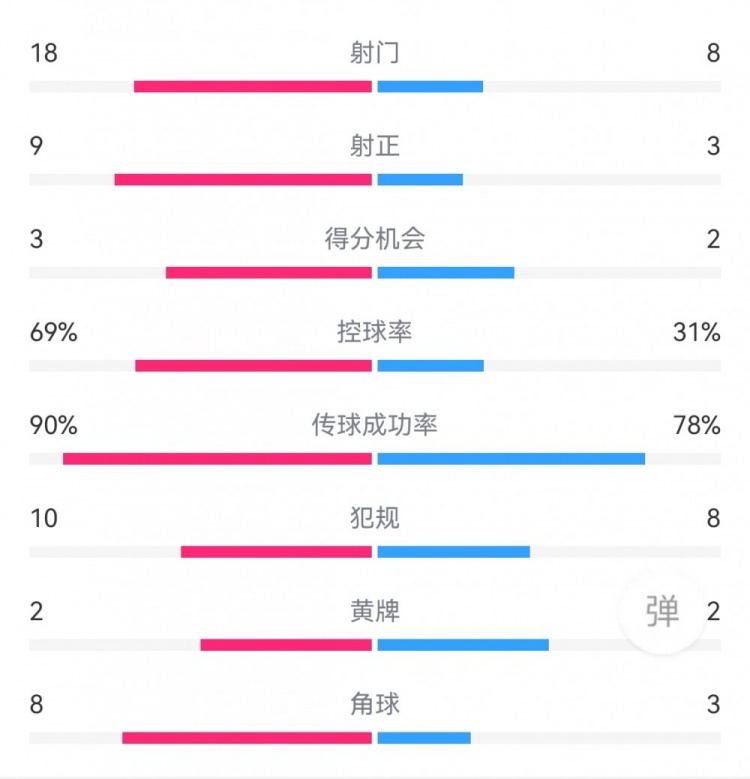This screenshot has height=779, width=750.
Task: Select the 犯规 stat label
Action: [x=375, y=518]
